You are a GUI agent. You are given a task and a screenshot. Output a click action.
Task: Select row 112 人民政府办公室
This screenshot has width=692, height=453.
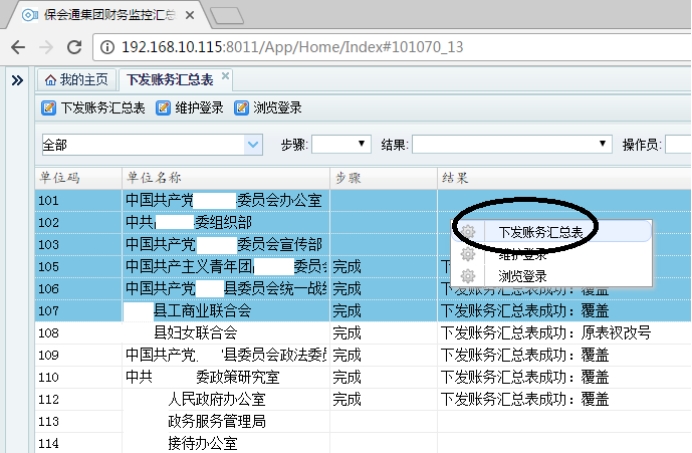click(363, 399)
